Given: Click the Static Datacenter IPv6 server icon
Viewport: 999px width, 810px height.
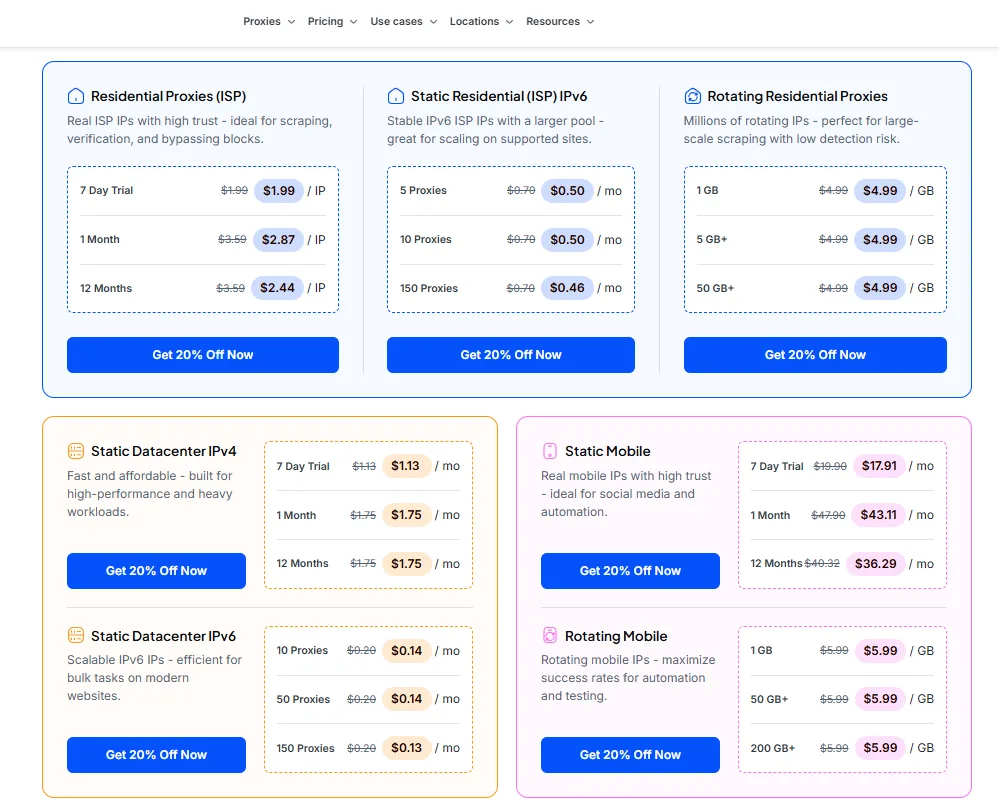Looking at the screenshot, I should coord(76,636).
